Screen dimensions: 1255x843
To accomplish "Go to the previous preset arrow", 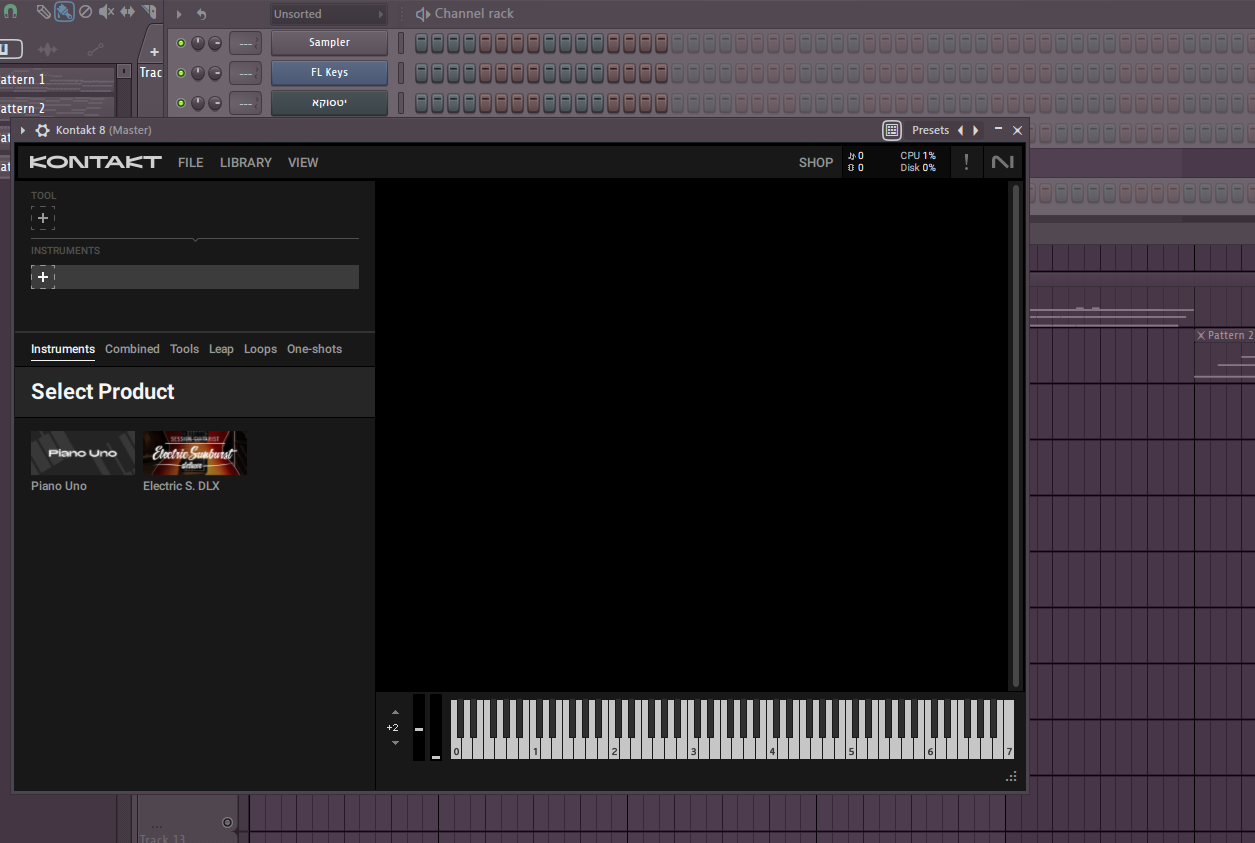I will (x=961, y=130).
